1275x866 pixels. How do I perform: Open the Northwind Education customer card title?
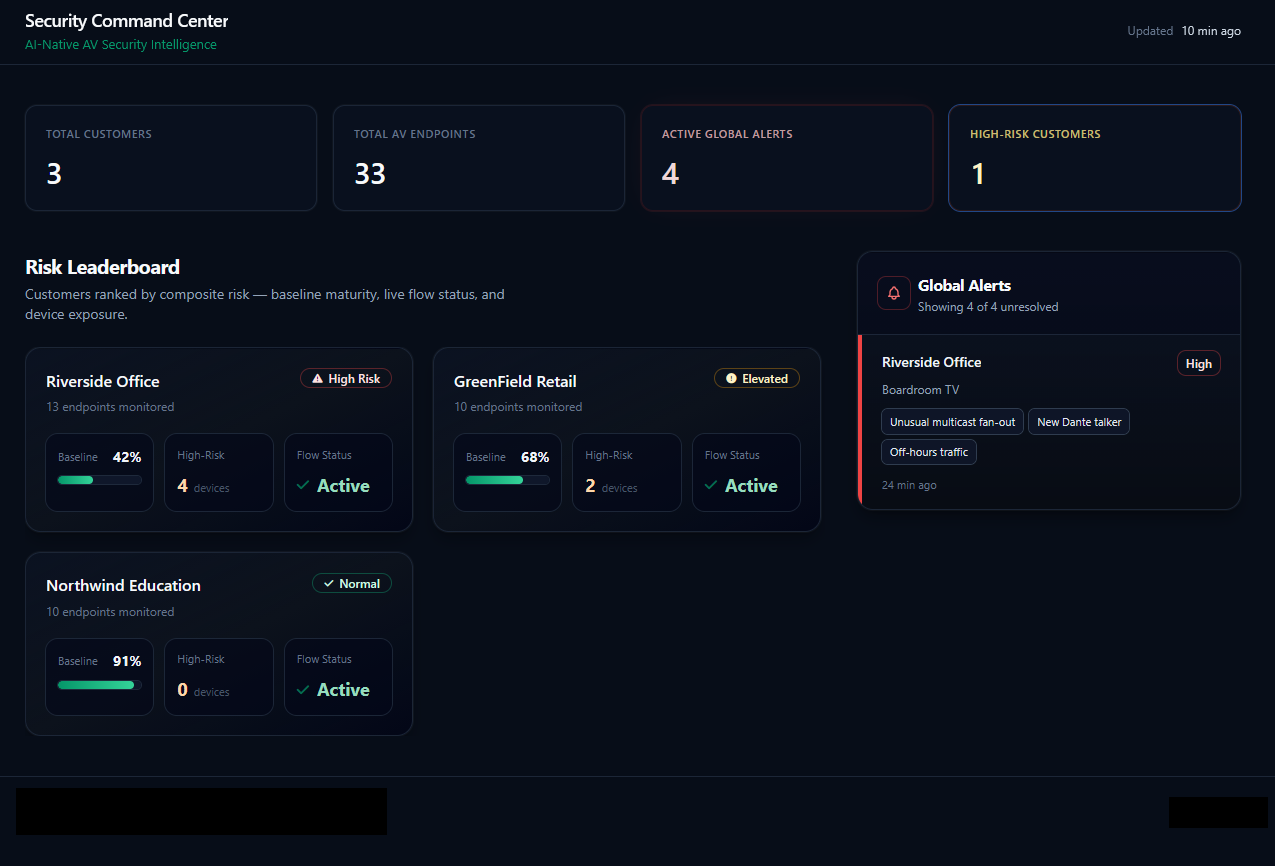click(123, 586)
